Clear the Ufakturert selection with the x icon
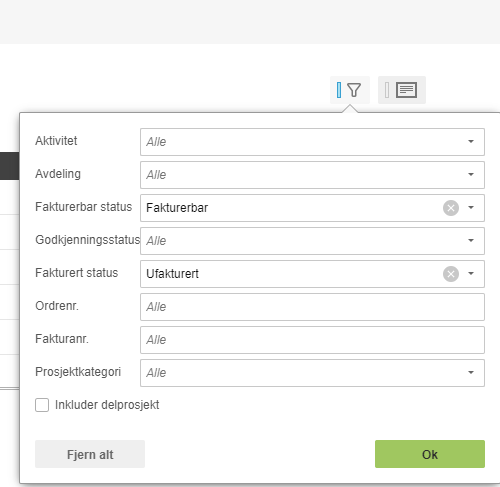 tap(451, 274)
